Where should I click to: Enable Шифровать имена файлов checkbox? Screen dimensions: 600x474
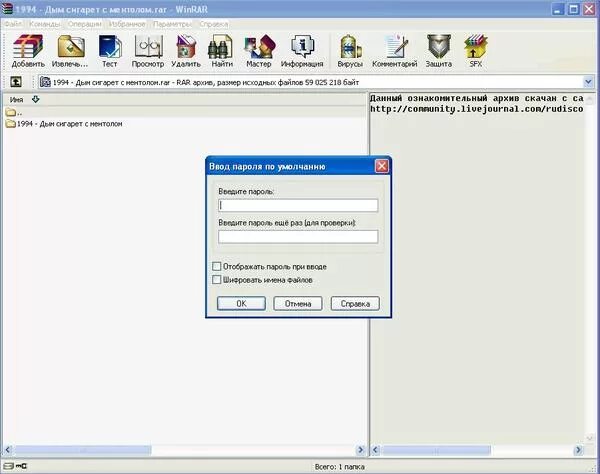[217, 280]
